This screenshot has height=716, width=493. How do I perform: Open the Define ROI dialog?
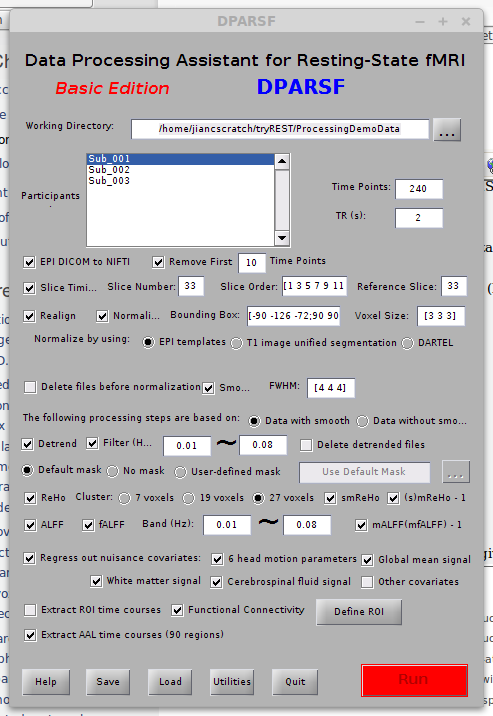359,612
